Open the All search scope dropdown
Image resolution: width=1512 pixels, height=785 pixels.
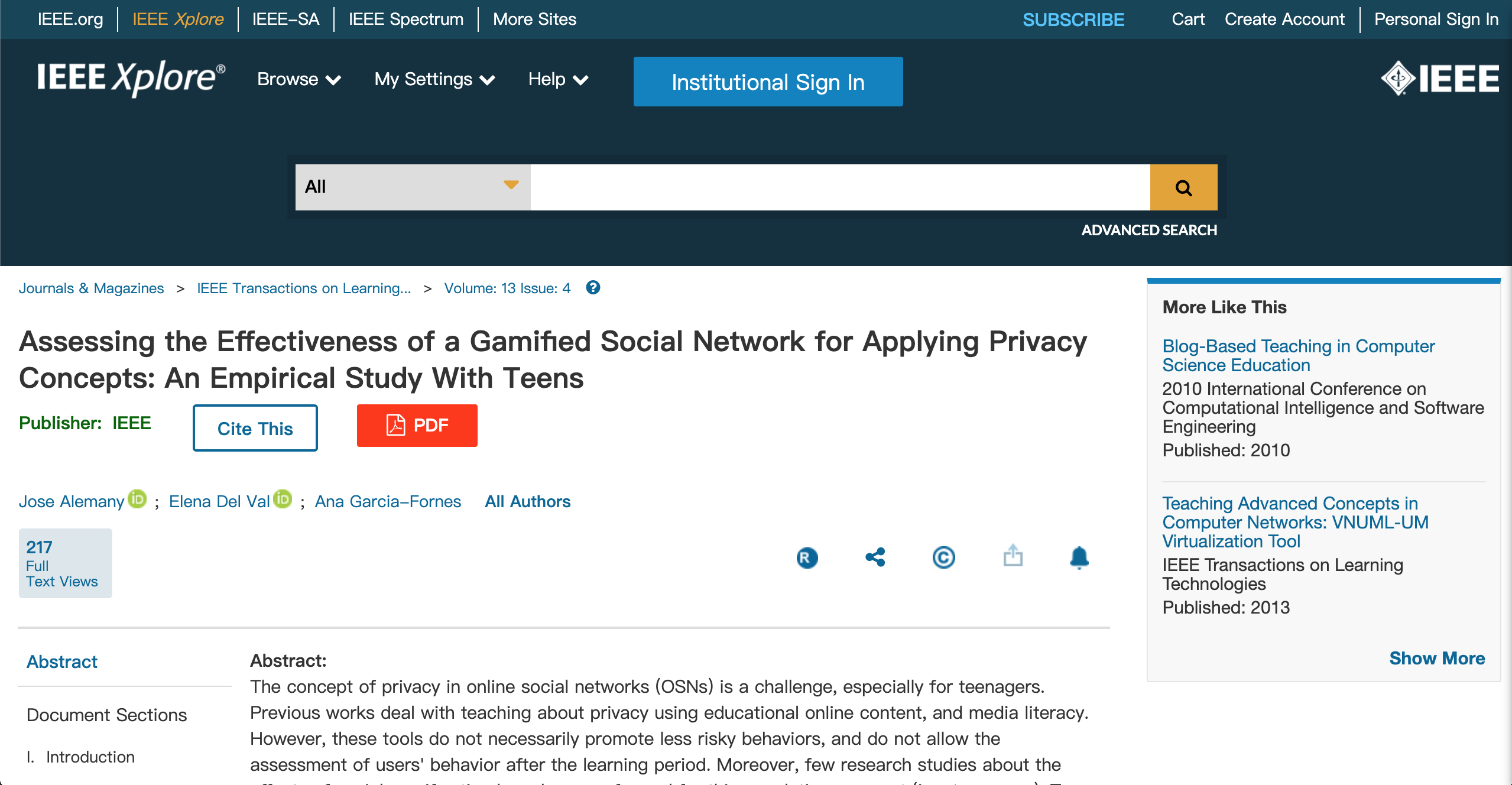[x=413, y=187]
